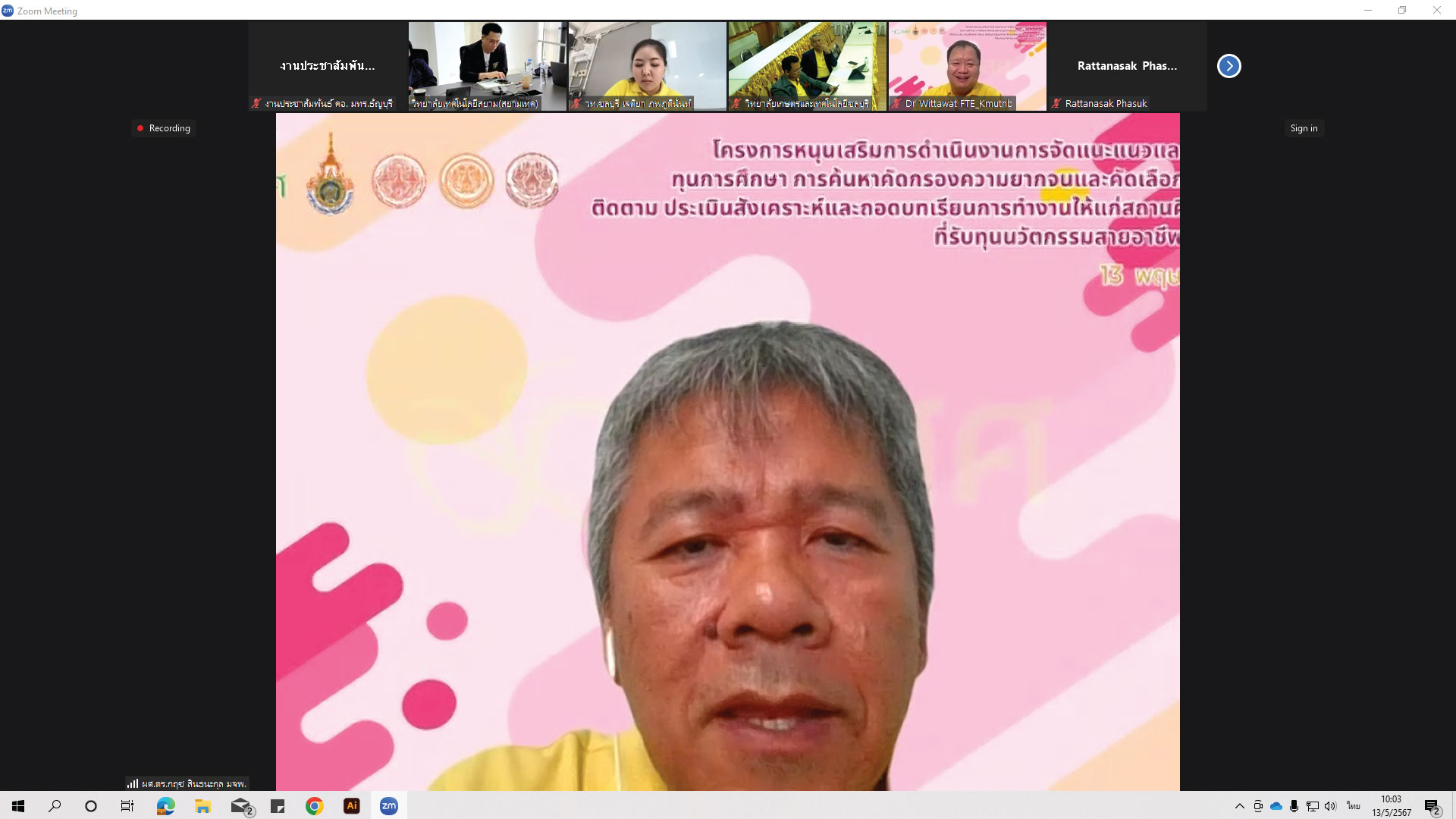Open the Action Center notifications panel
The width and height of the screenshot is (1456, 819).
pos(1432,806)
